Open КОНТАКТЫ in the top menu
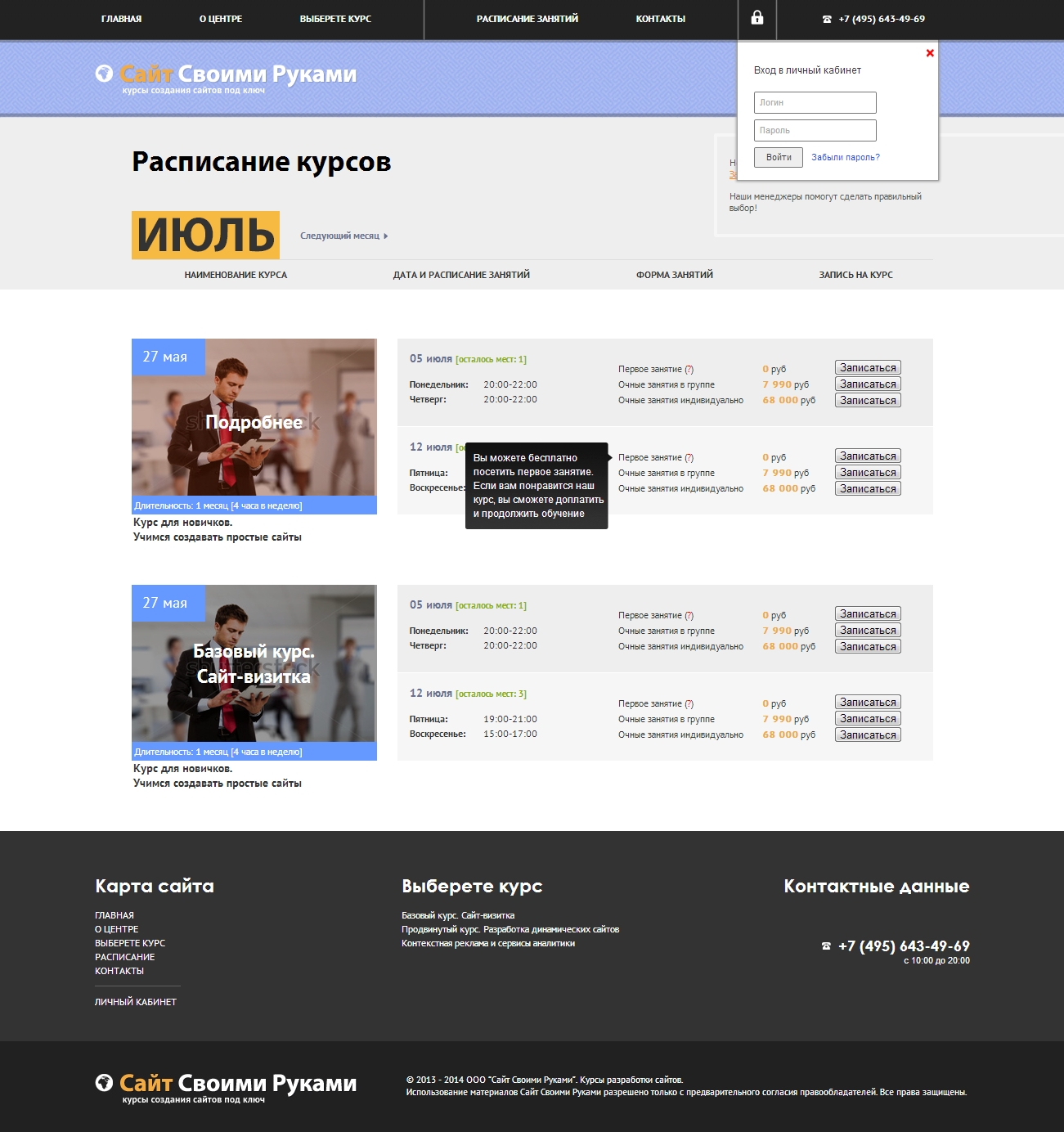The width and height of the screenshot is (1064, 1132). (x=661, y=19)
